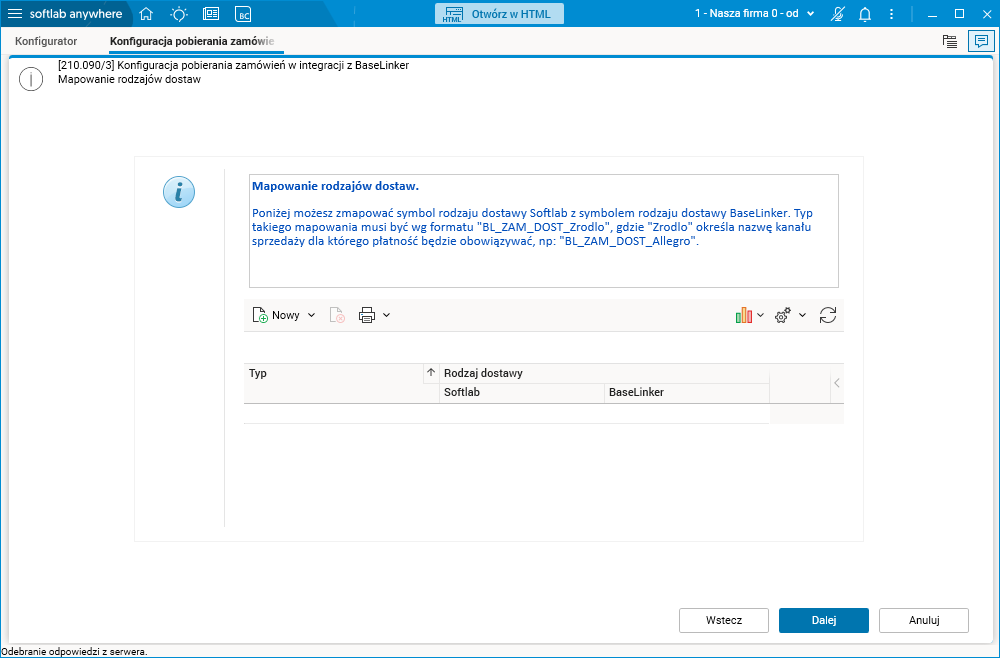1000x658 pixels.
Task: Expand the settings gear dropdown arrow
Action: (802, 315)
